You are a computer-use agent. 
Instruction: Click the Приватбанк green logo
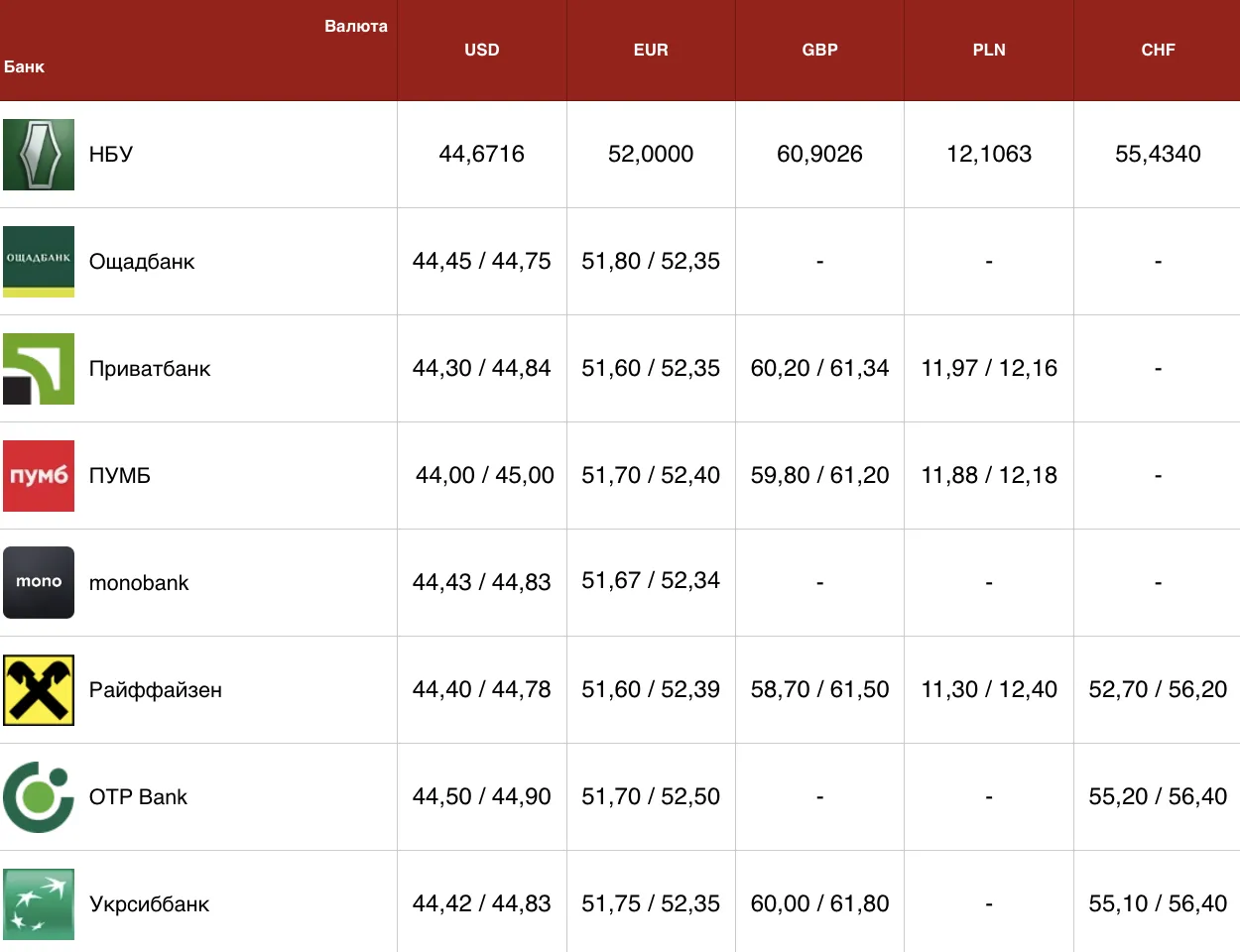click(x=39, y=369)
